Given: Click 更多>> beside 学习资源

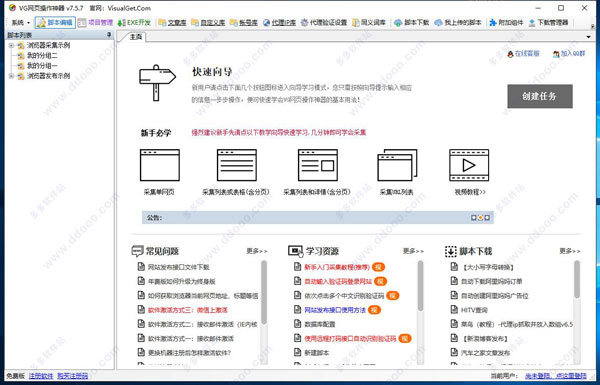Looking at the screenshot, I should tap(413, 251).
